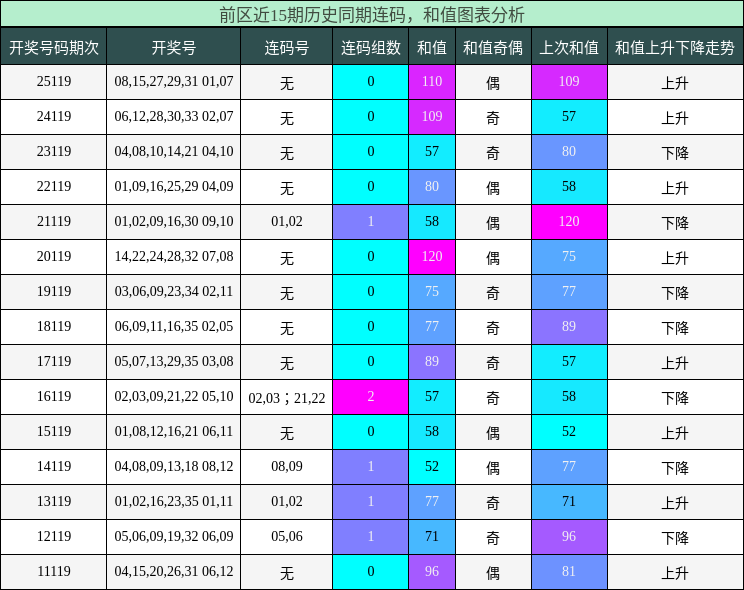Select draw numbers 02,03,09,21,22 05,10
Image resolution: width=744 pixels, height=590 pixels.
[x=174, y=396]
